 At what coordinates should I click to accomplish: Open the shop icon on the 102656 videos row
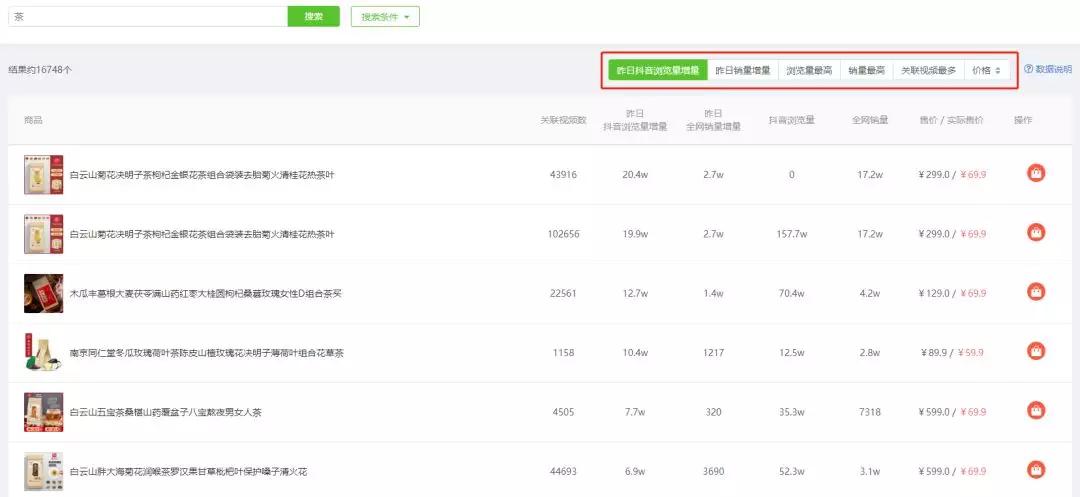click(1036, 233)
